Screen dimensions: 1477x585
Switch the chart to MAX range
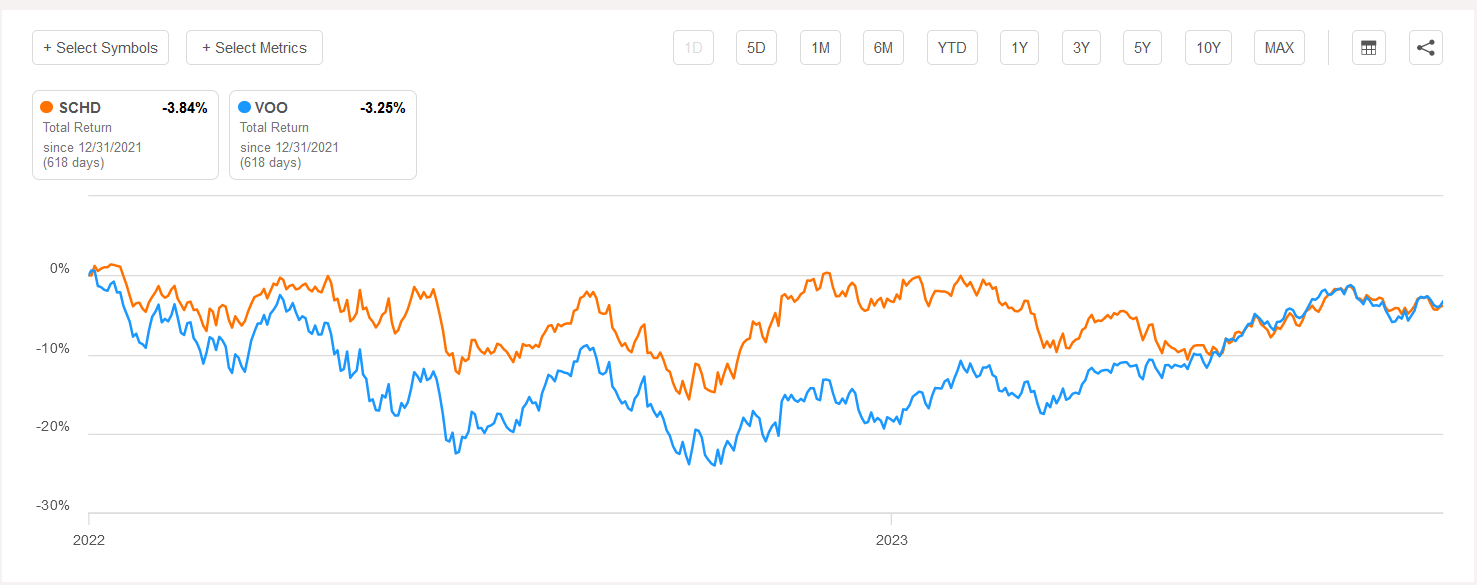(x=1278, y=47)
